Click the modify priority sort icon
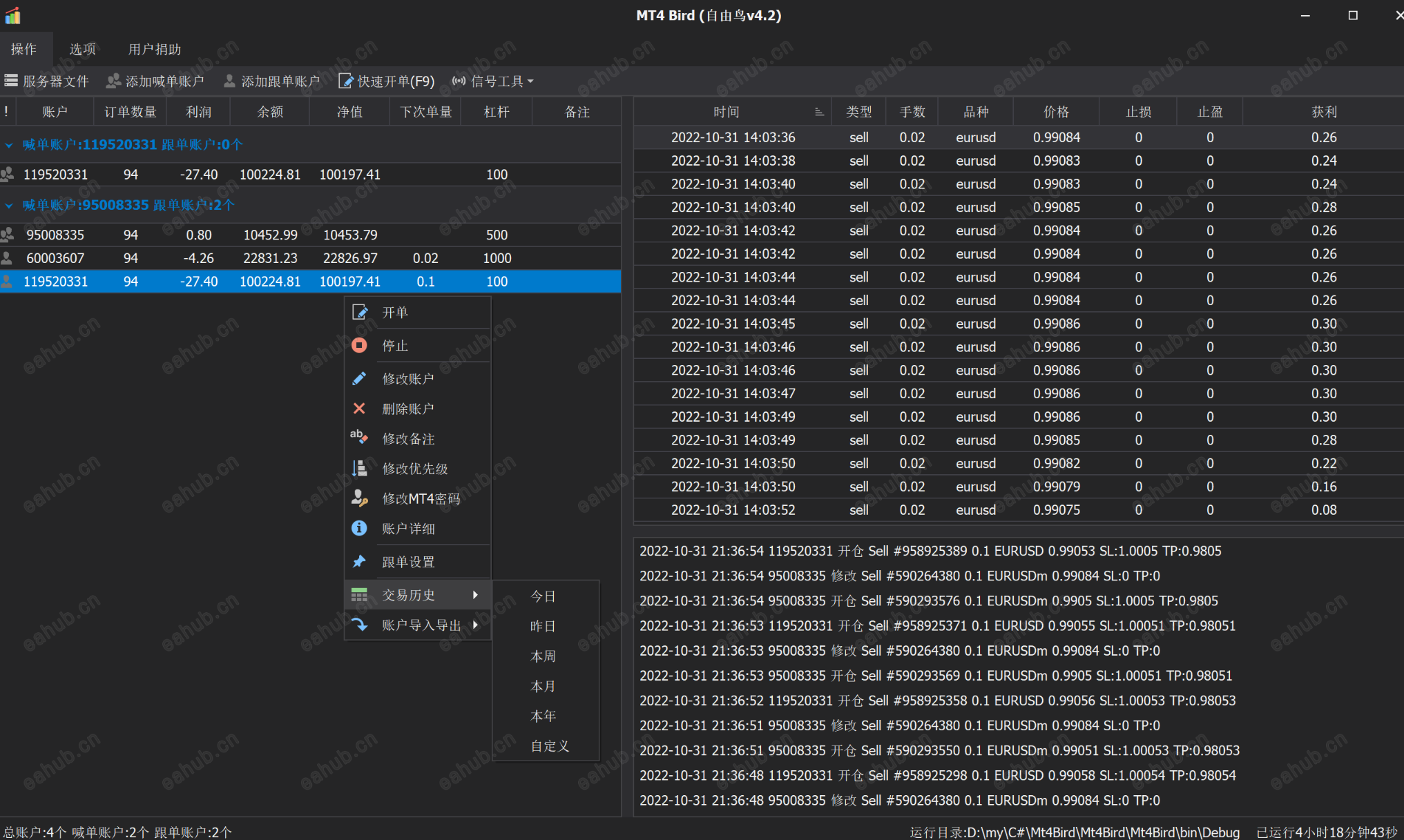The height and width of the screenshot is (840, 1404). (x=359, y=468)
